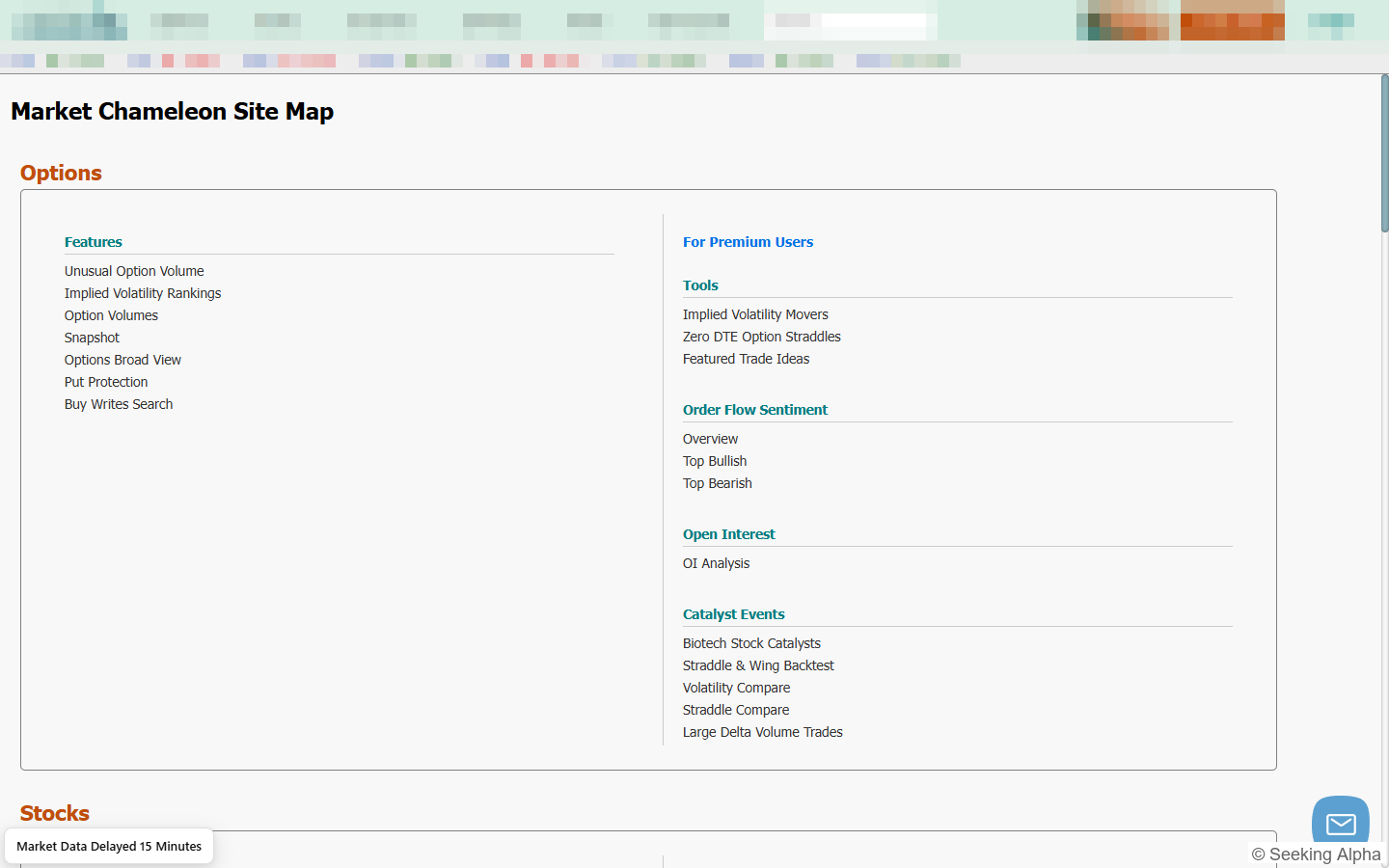This screenshot has height=868, width=1389.
Task: Open the mail contact widget icon
Action: tap(1341, 823)
